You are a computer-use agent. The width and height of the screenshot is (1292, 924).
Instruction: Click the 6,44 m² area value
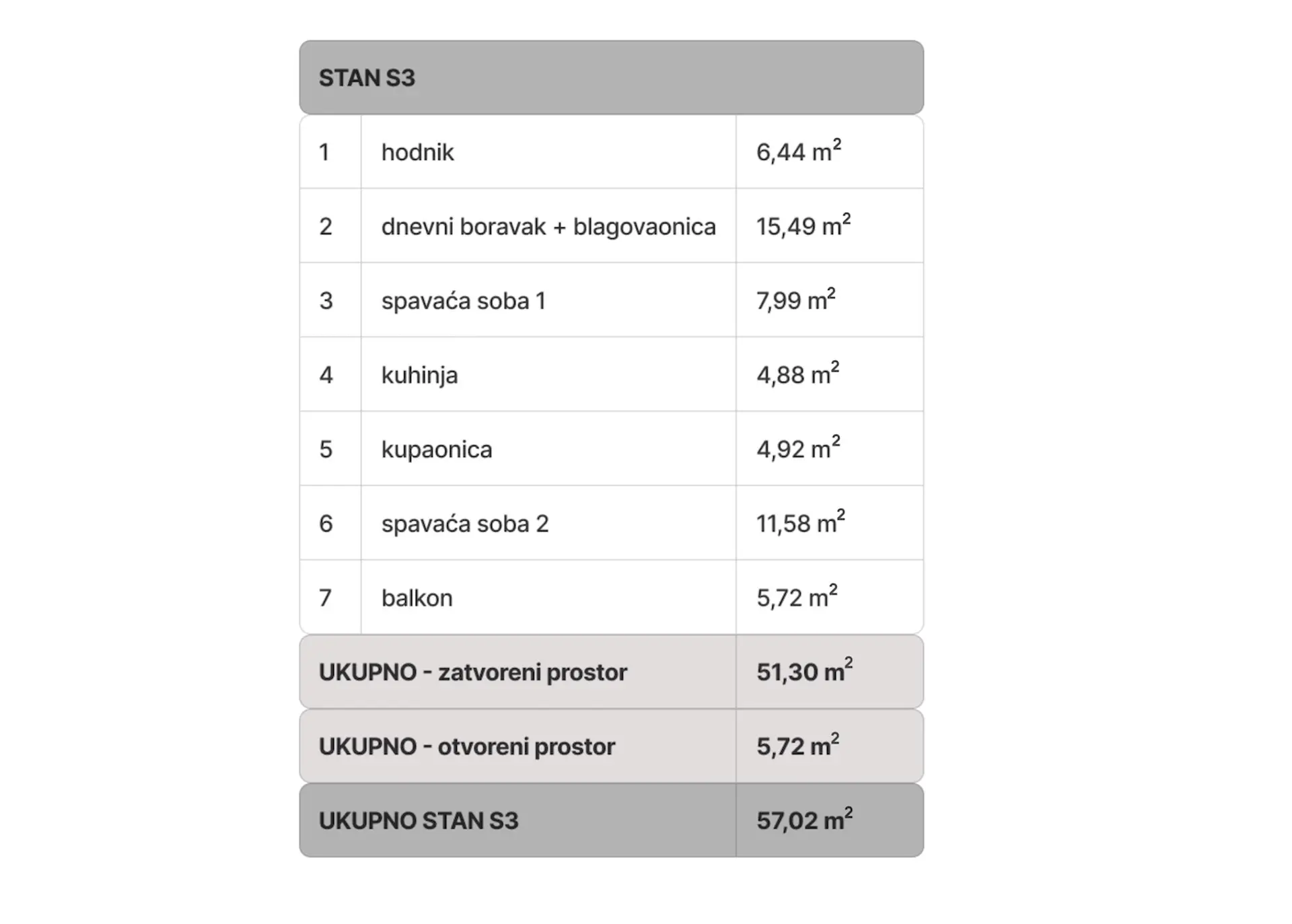(x=798, y=151)
